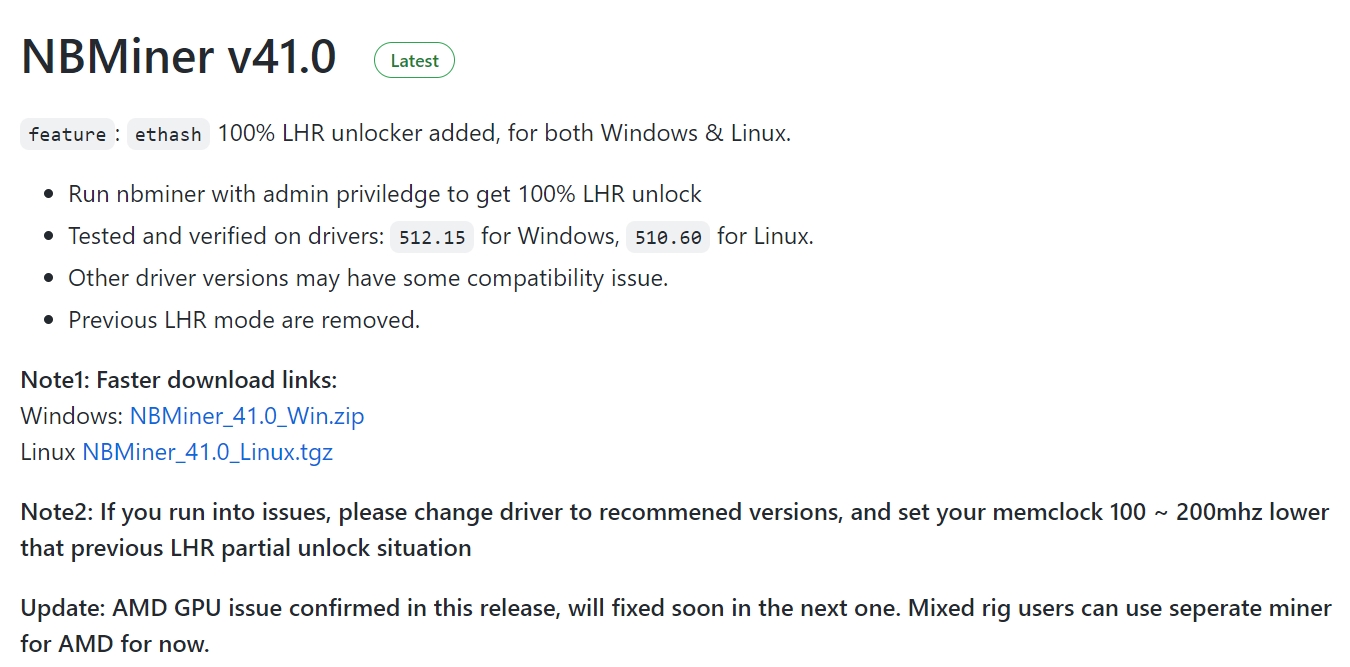Viewport: 1350px width, 667px height.
Task: Click the green Latest release badge
Action: click(x=414, y=61)
